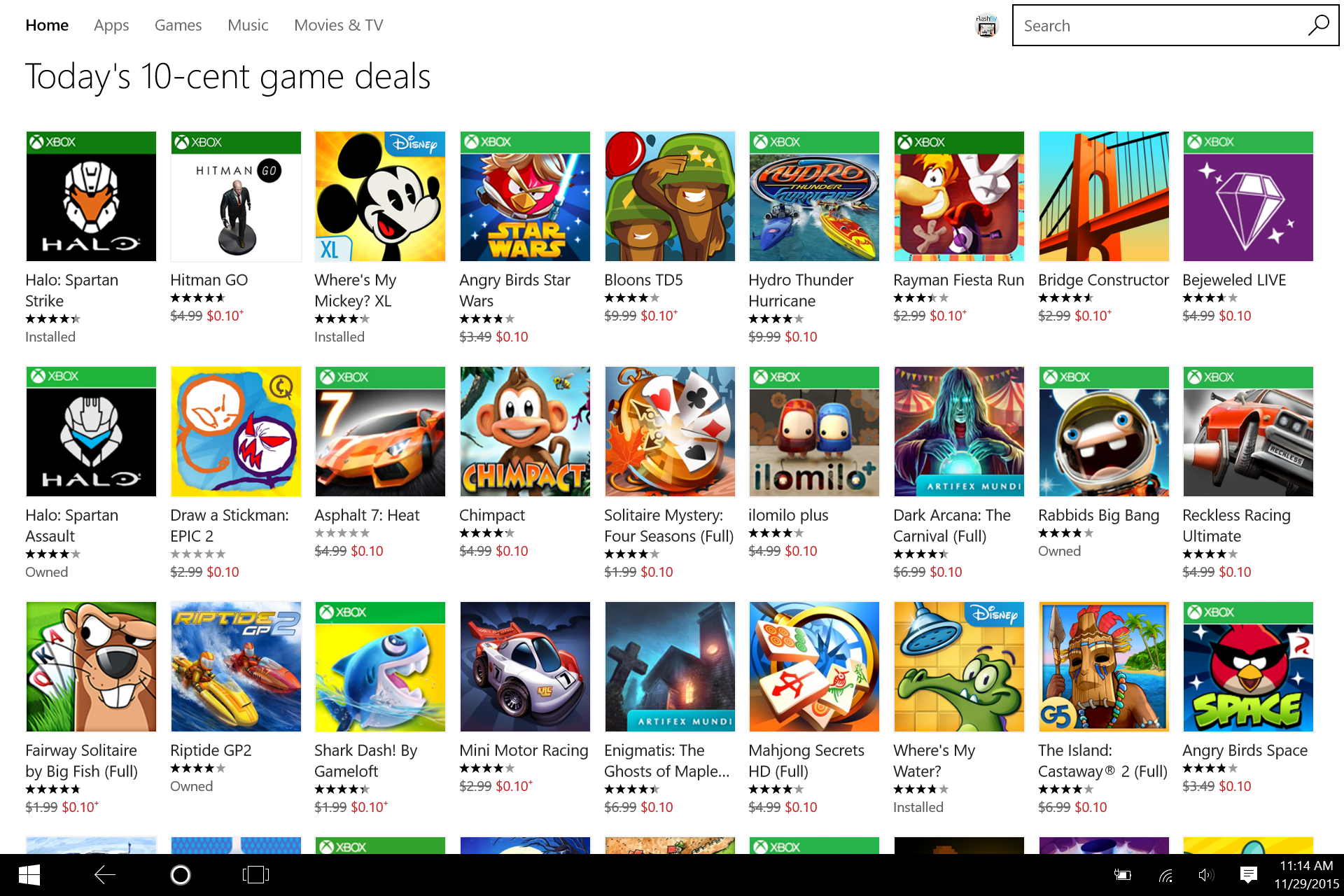Viewport: 1344px width, 896px height.
Task: Select the Bejeweled LIVE thumbnail
Action: pyautogui.click(x=1248, y=197)
